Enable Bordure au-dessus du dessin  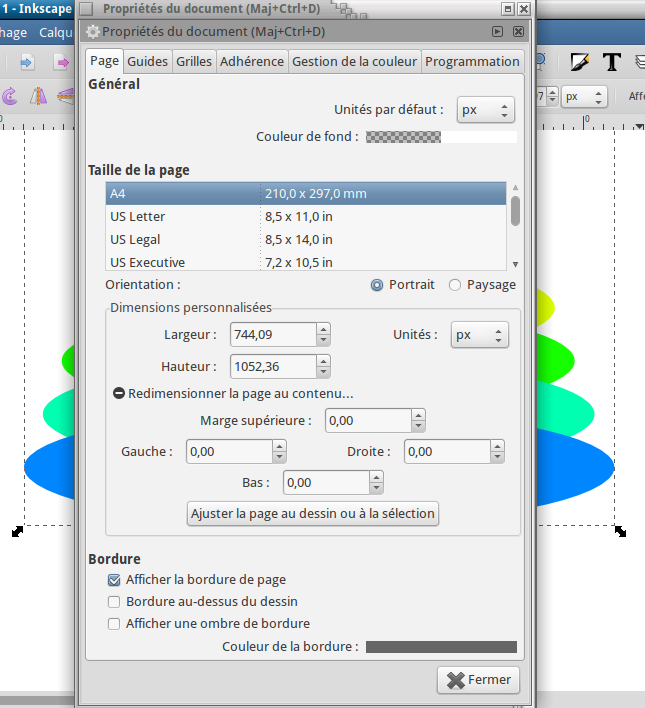tap(114, 602)
